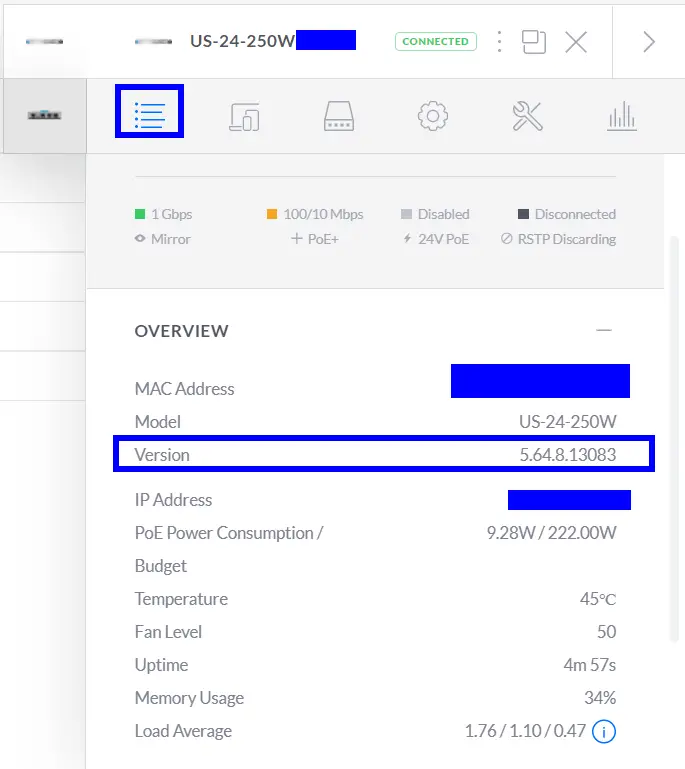This screenshot has height=769, width=685.
Task: Collapse the OVERVIEW section with minus icon
Action: 604,330
